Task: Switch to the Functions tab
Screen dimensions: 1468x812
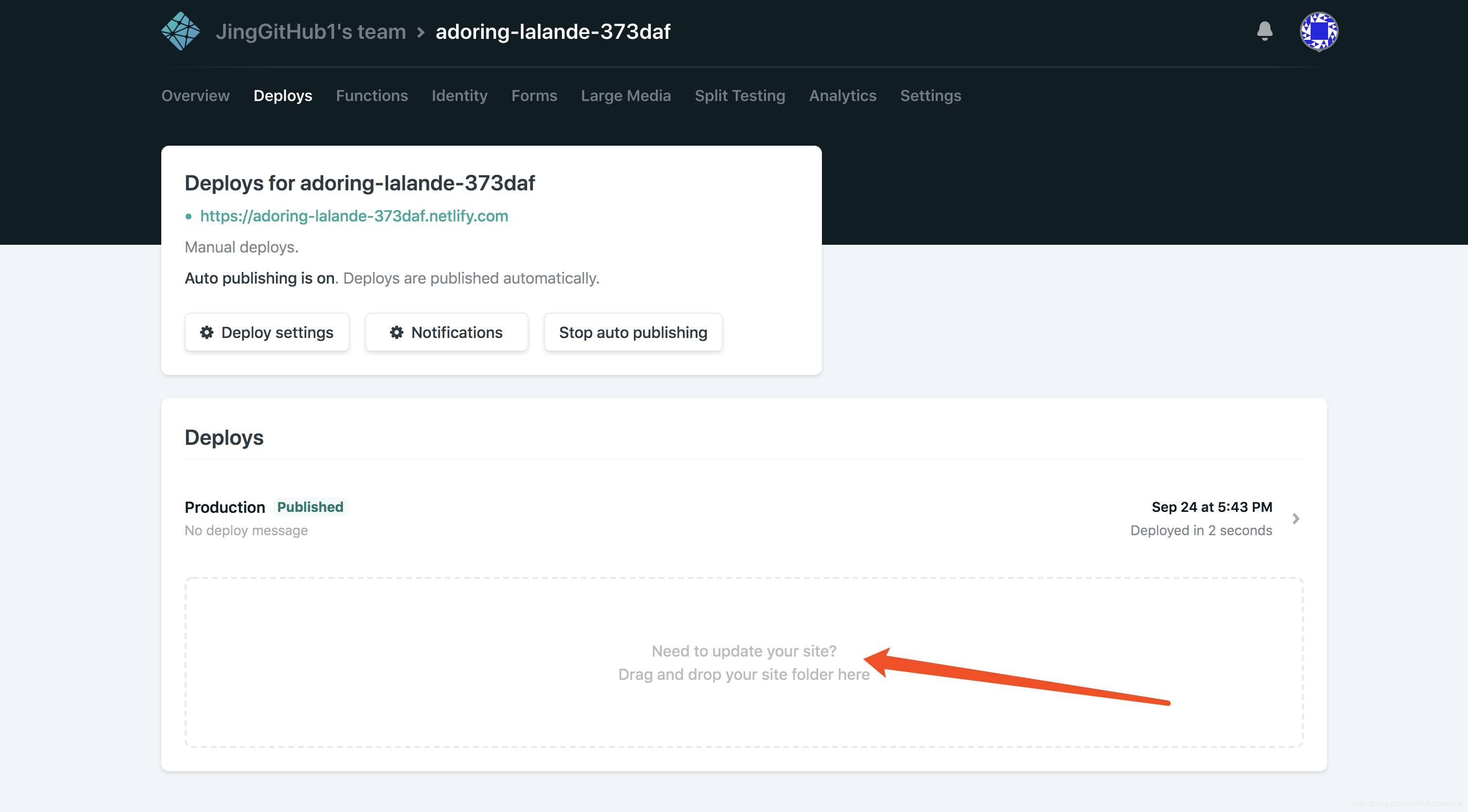Action: (x=372, y=96)
